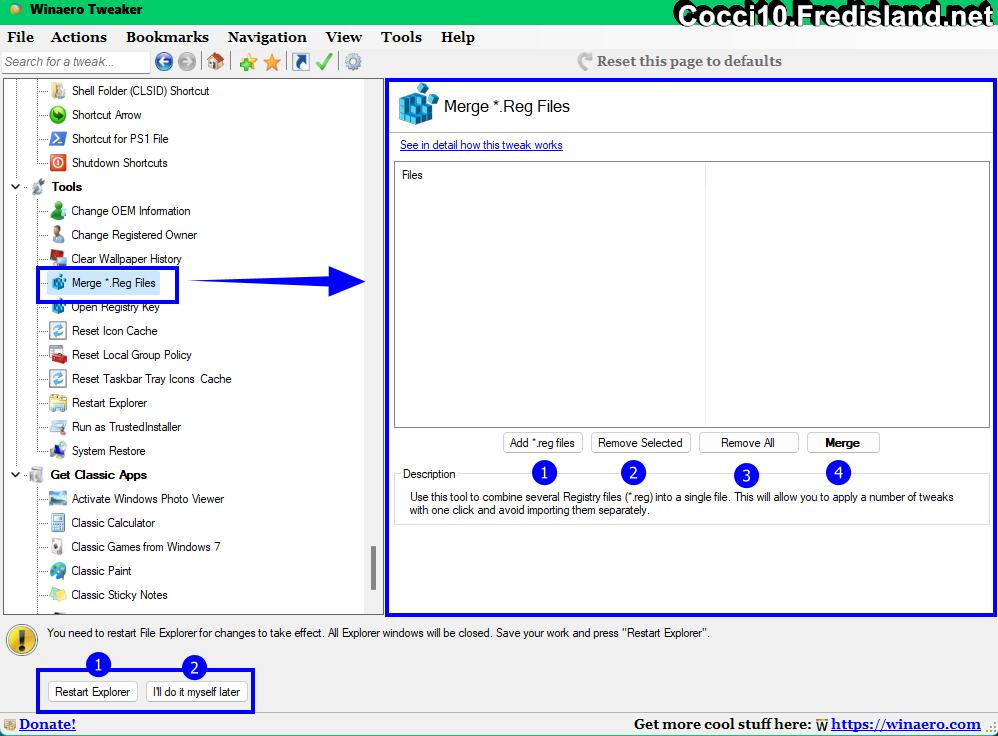Image resolution: width=998 pixels, height=736 pixels.
Task: Open the https://winaero.com link
Action: click(x=906, y=725)
